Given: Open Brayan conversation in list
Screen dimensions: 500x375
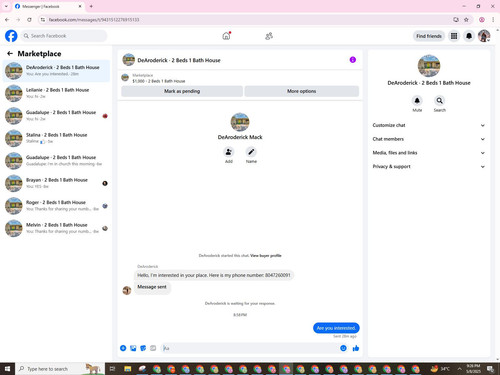Looking at the screenshot, I should (x=56, y=183).
